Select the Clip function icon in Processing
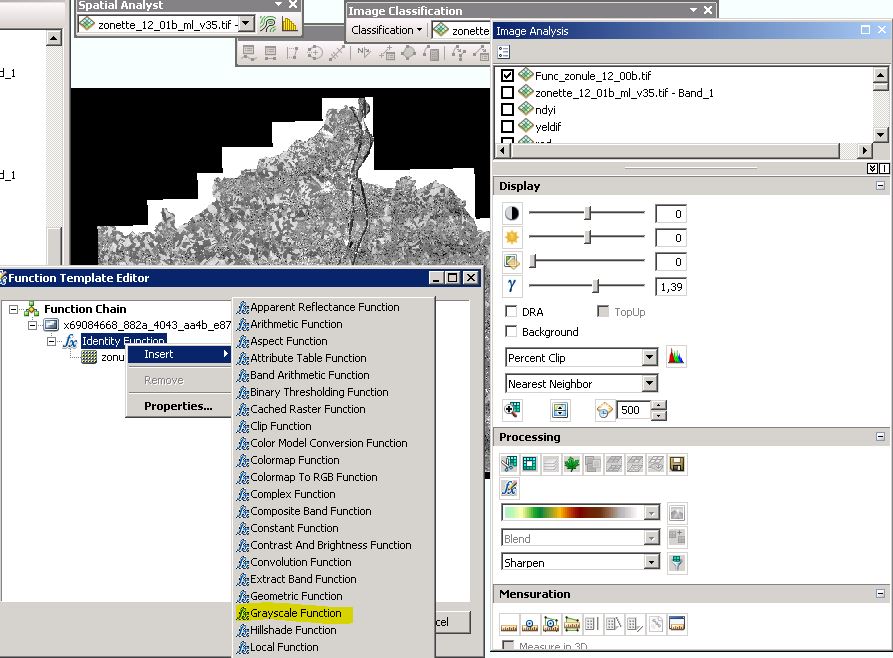Image resolution: width=893 pixels, height=658 pixels. pos(509,464)
